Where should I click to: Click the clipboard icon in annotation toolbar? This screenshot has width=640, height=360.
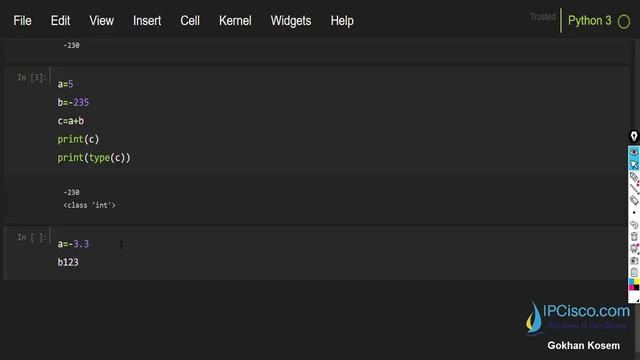point(634,272)
